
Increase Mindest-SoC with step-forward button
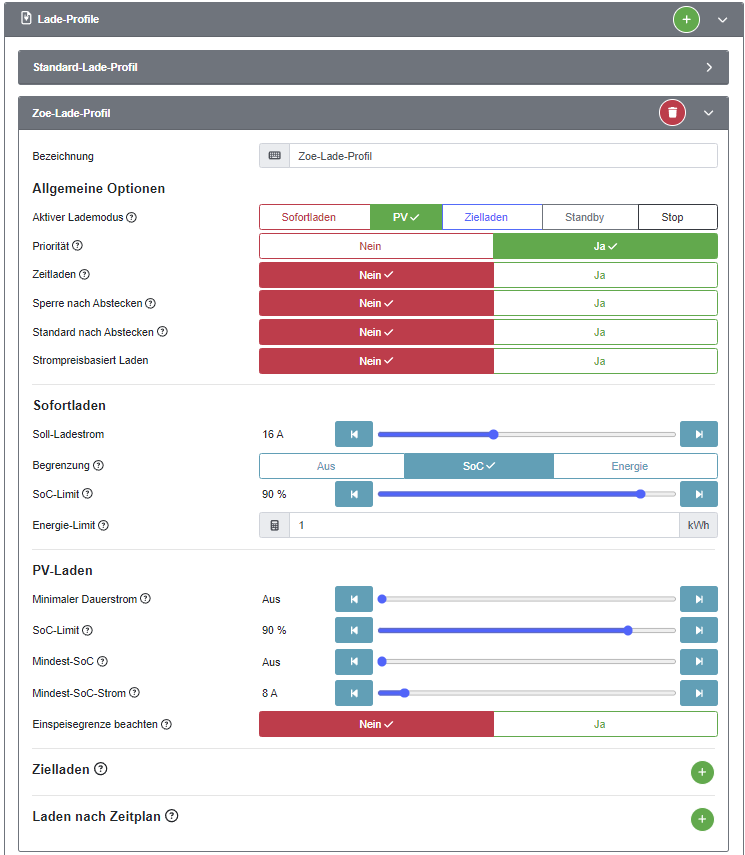coord(699,661)
